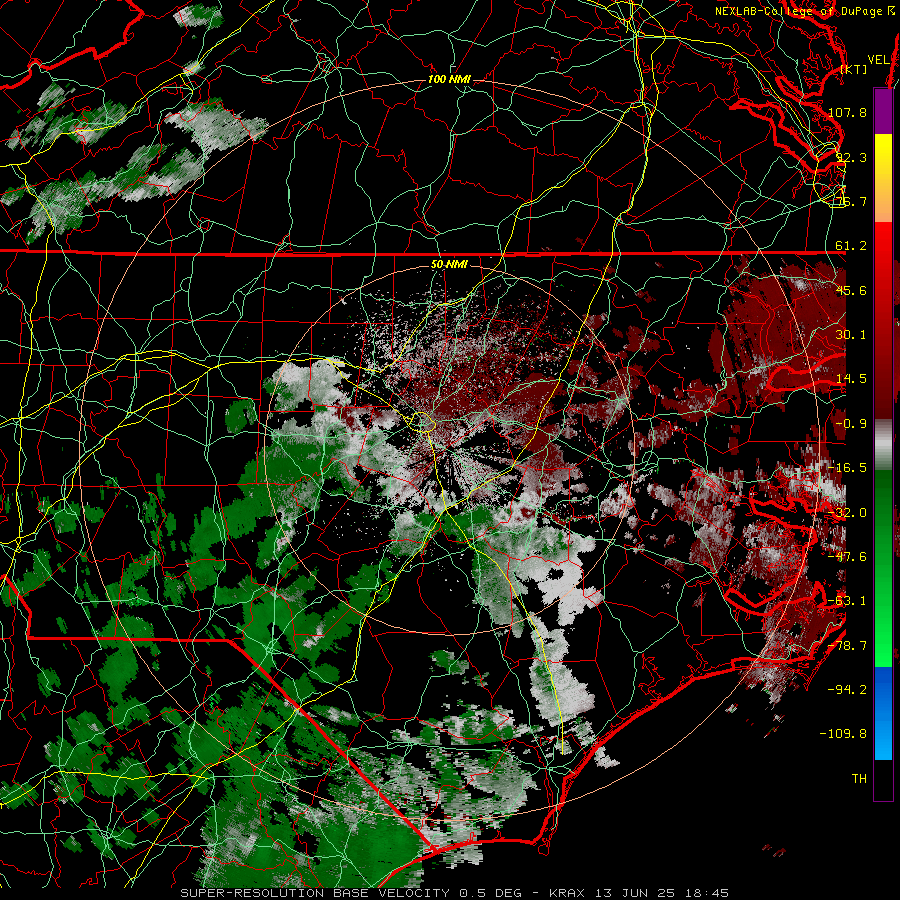Click the 92.3 velocity scale value
Viewport: 900px width, 900px height.
point(851,157)
